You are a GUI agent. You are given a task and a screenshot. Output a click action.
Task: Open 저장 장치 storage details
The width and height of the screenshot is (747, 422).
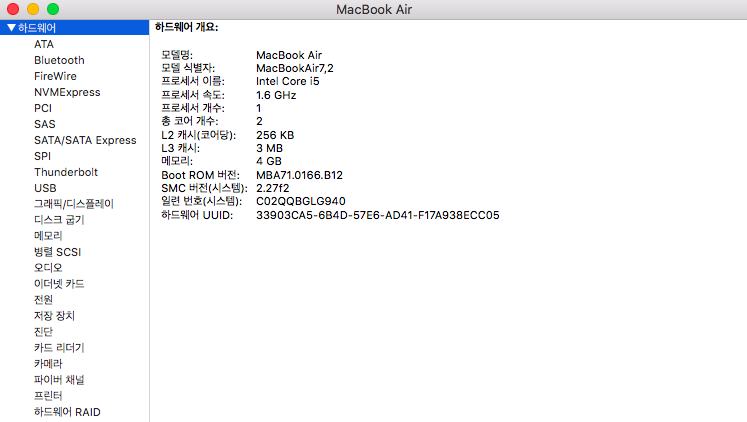55,316
